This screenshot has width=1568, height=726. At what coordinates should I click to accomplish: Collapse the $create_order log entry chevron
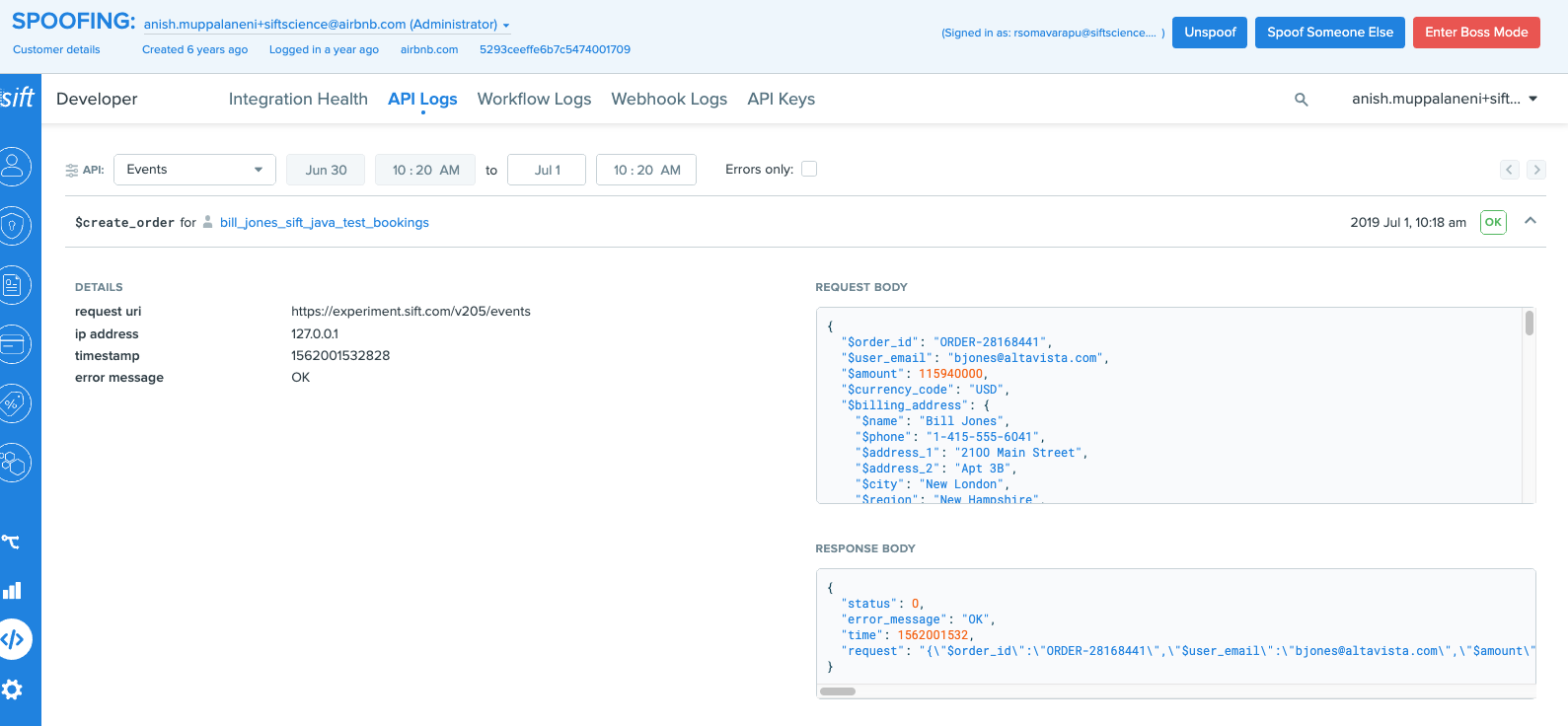1531,221
